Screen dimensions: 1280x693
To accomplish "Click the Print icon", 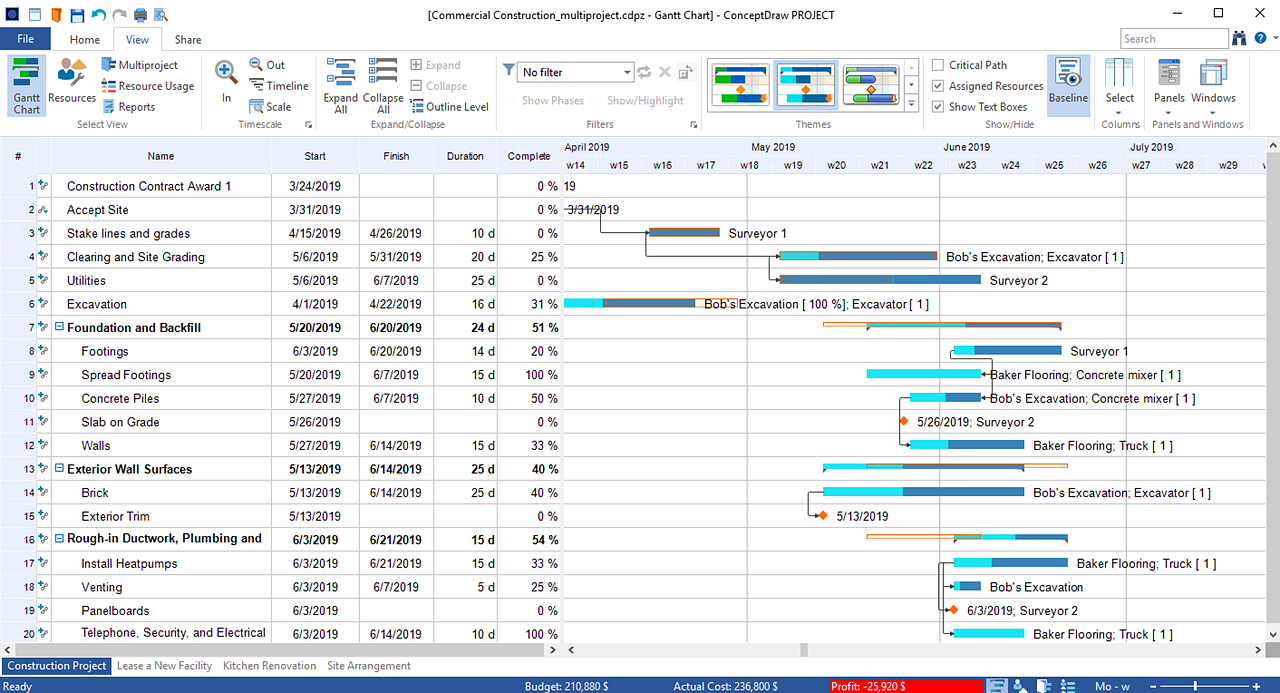I will coord(140,14).
